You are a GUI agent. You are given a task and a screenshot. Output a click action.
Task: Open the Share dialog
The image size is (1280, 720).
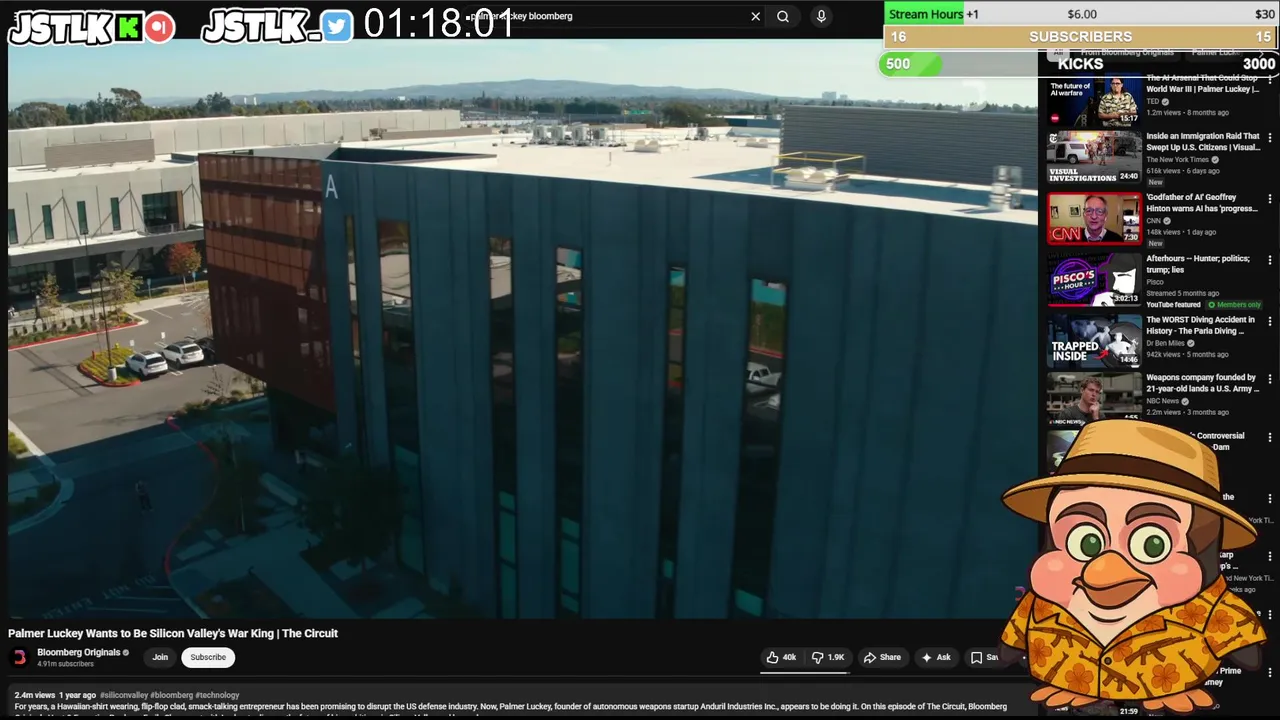[x=882, y=657]
